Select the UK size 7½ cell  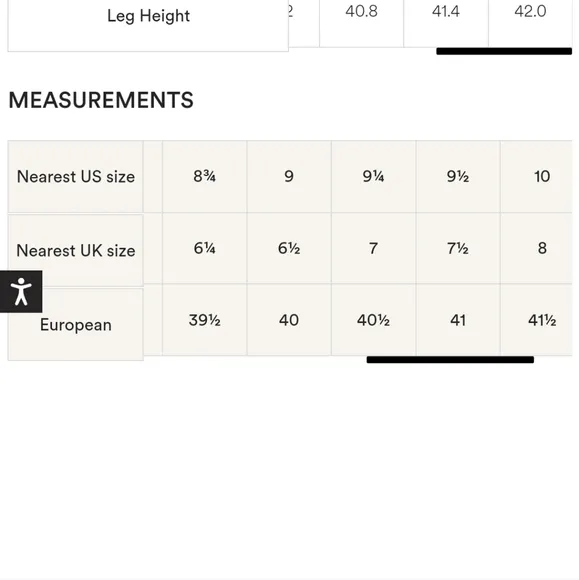(458, 248)
